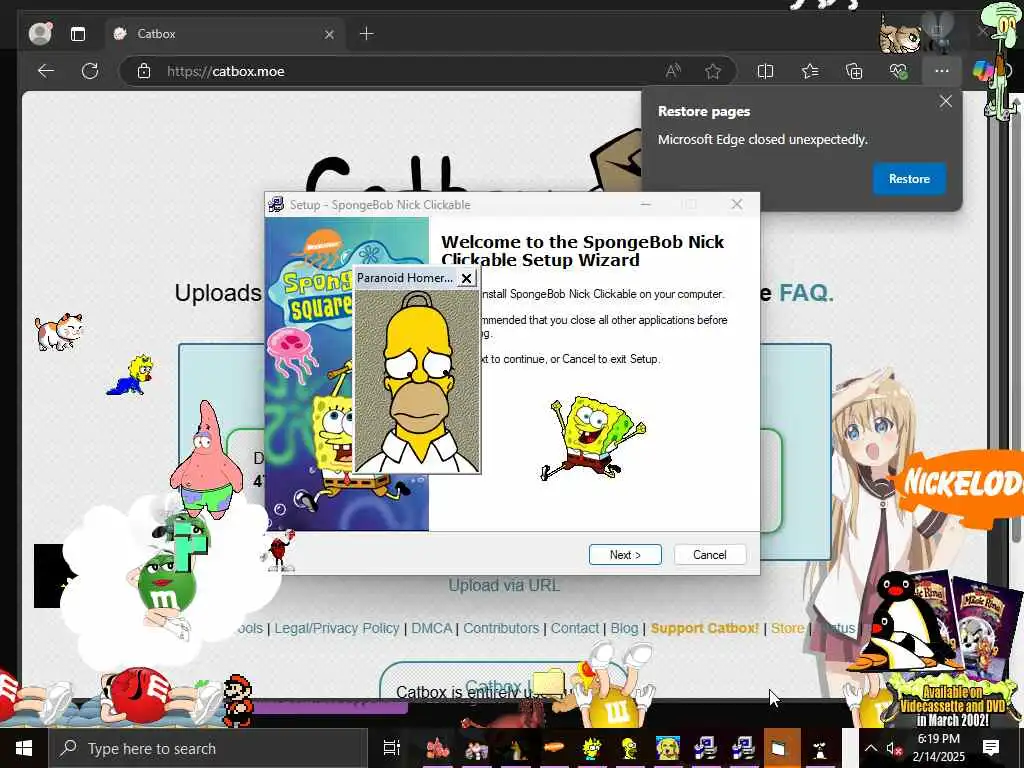Click the walking calico cat character
Screen dimensions: 1024x768
point(59,332)
